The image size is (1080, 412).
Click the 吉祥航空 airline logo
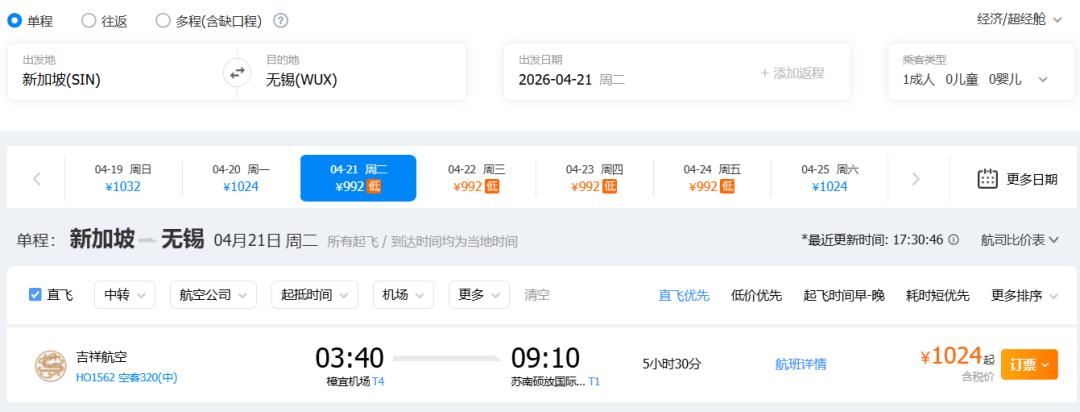[x=50, y=366]
